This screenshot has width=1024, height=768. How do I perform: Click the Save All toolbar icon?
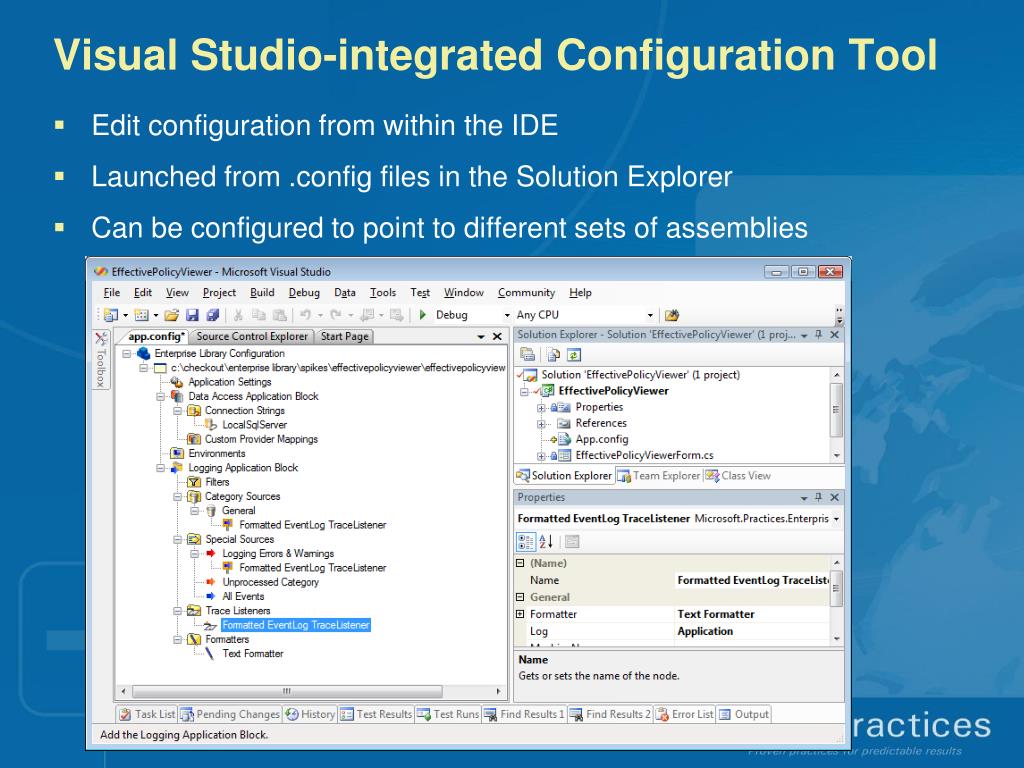coord(212,315)
